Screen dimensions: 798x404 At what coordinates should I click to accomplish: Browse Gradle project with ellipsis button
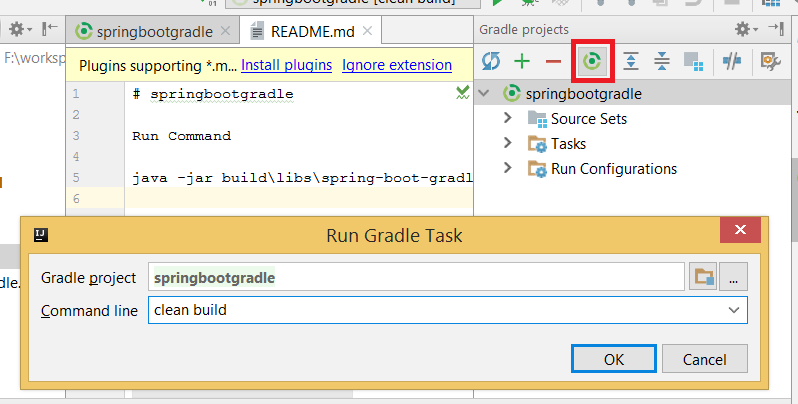point(733,277)
